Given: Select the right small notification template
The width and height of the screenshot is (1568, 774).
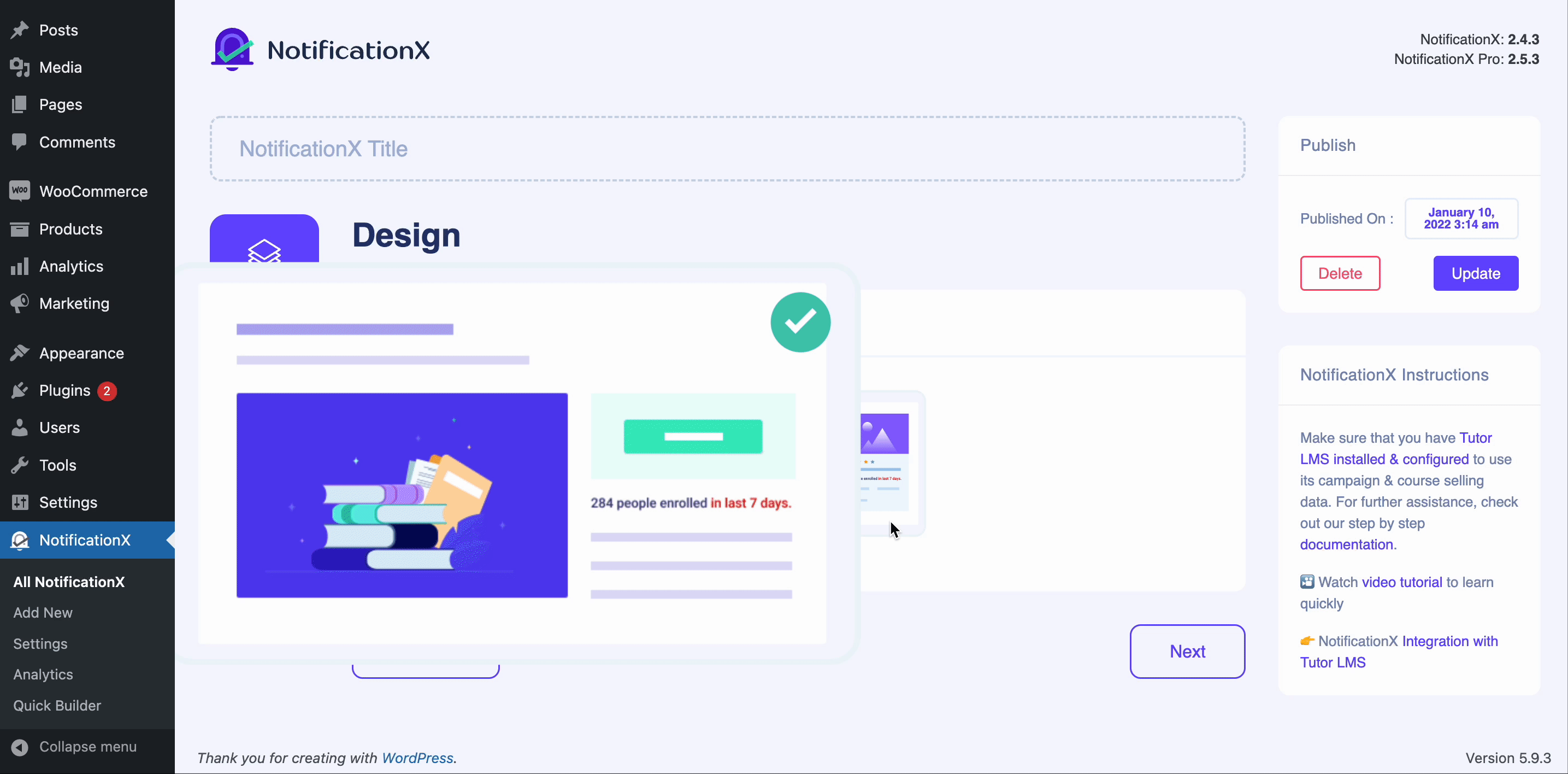Looking at the screenshot, I should pyautogui.click(x=883, y=463).
